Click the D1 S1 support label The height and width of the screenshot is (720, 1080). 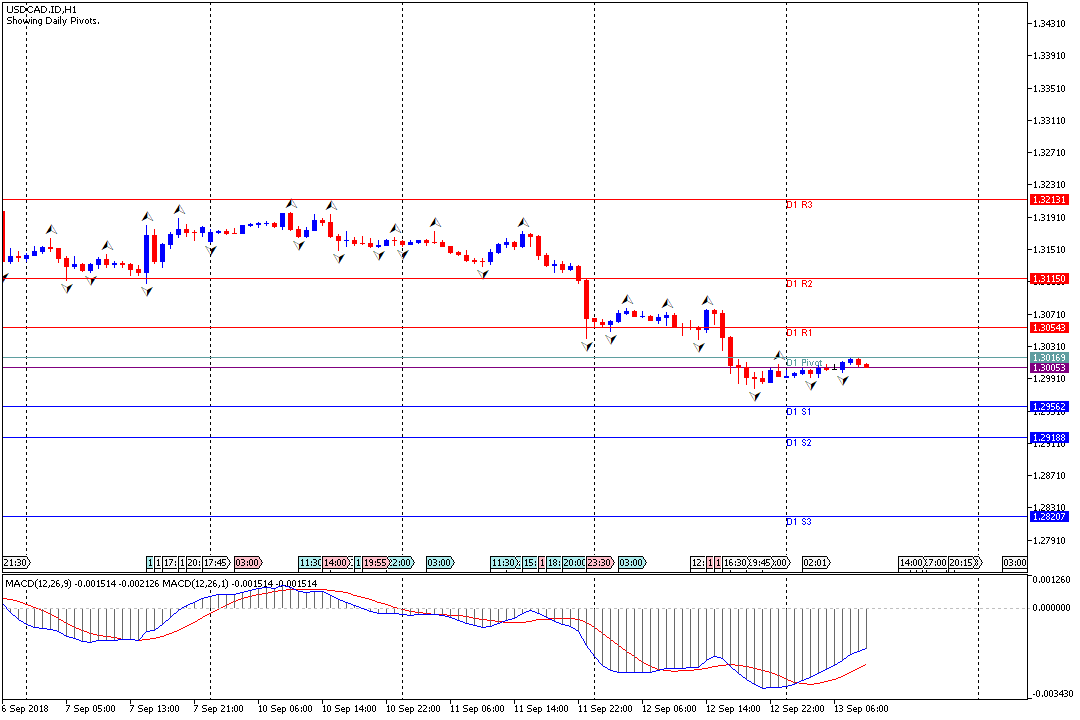click(x=799, y=412)
